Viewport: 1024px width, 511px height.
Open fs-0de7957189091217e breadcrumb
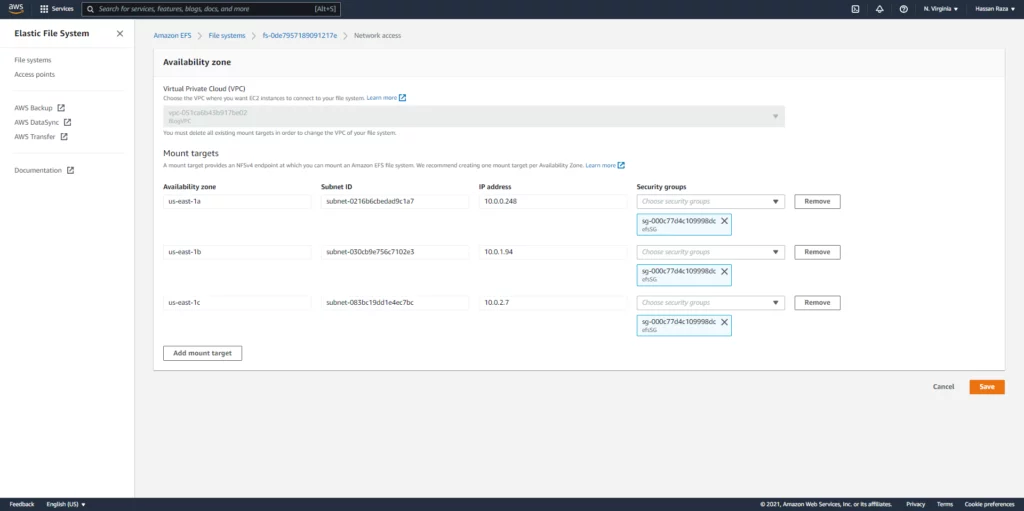pyautogui.click(x=300, y=36)
